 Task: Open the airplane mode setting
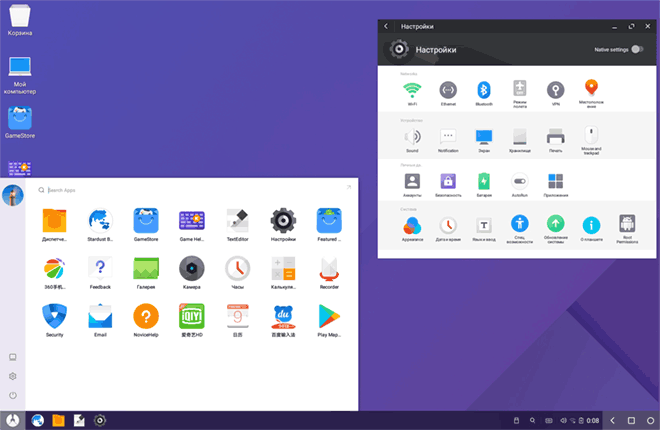point(520,94)
